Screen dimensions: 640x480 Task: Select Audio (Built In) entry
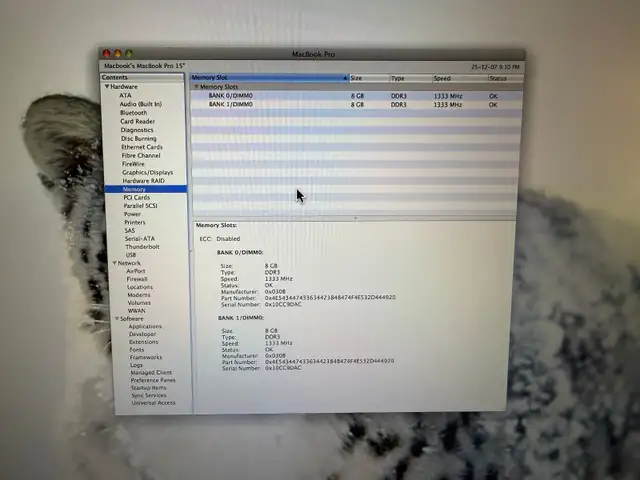click(x=141, y=104)
